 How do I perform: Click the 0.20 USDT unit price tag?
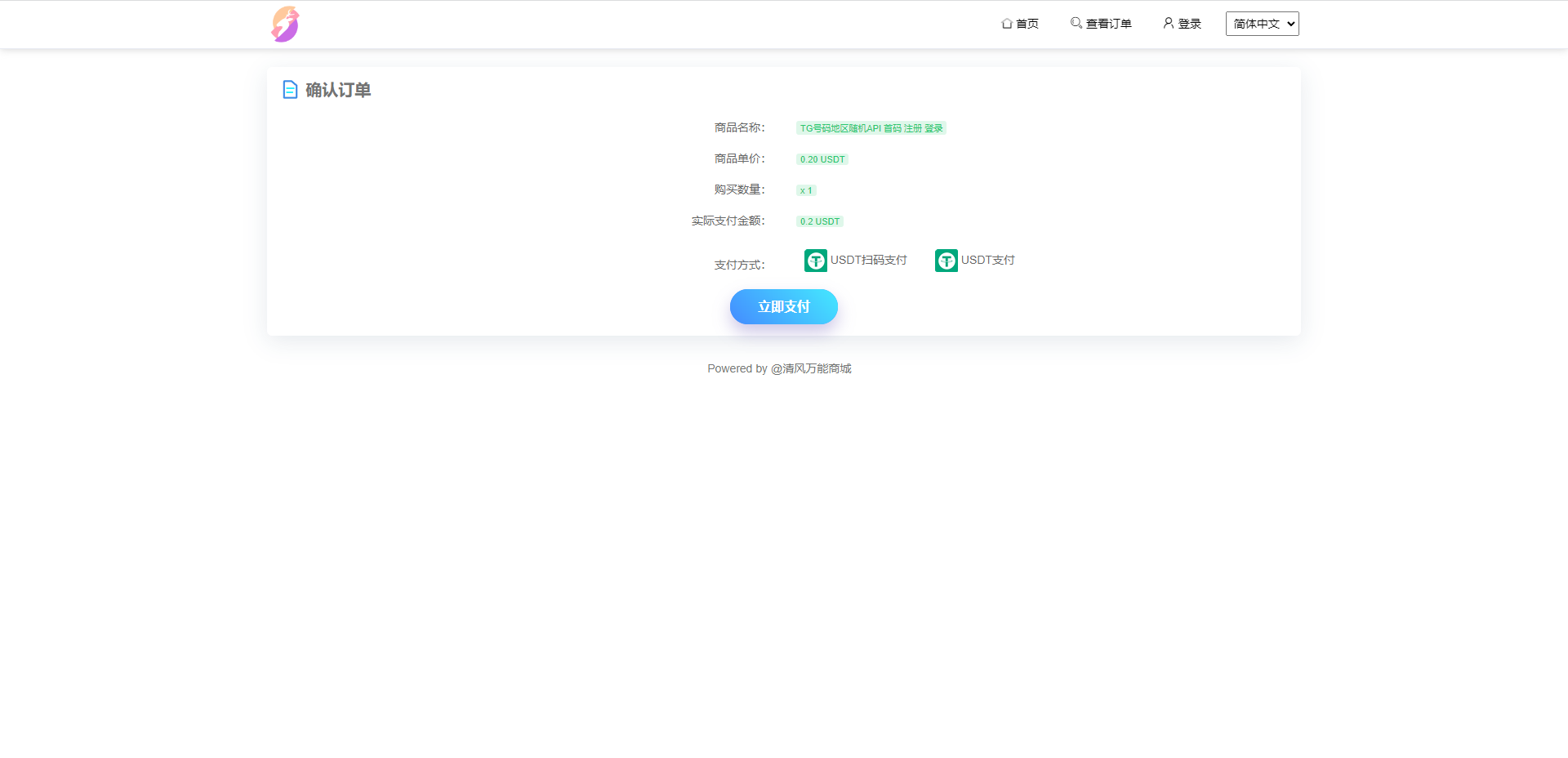(822, 159)
